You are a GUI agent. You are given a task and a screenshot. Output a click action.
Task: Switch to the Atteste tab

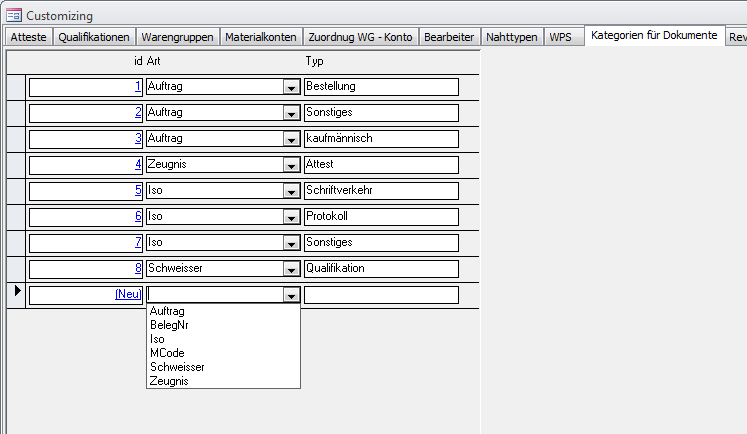tap(28, 37)
